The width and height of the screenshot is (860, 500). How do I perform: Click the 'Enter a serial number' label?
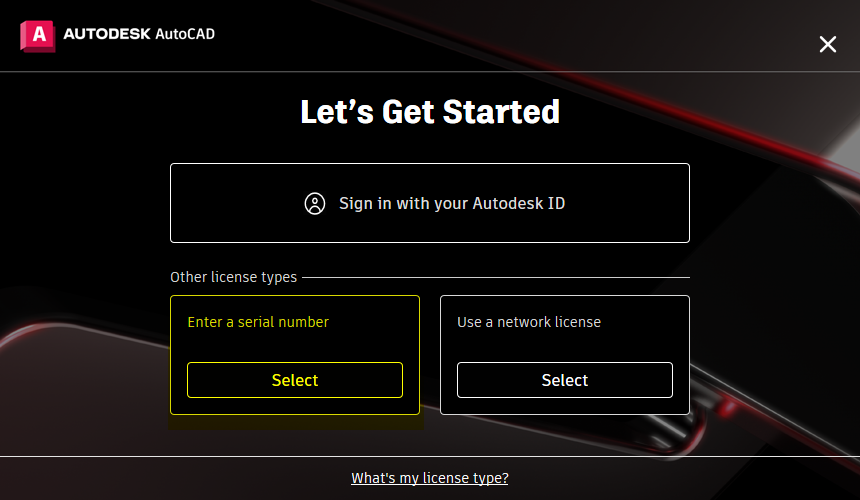tap(258, 322)
